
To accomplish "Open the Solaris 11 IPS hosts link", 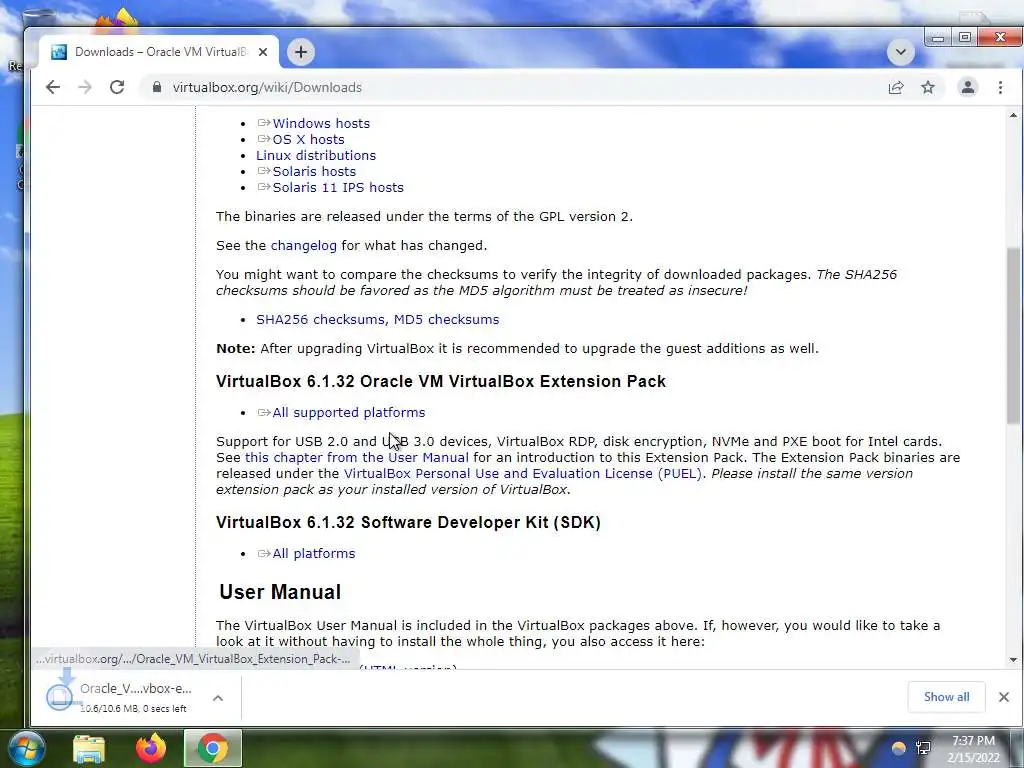I will coord(338,187).
